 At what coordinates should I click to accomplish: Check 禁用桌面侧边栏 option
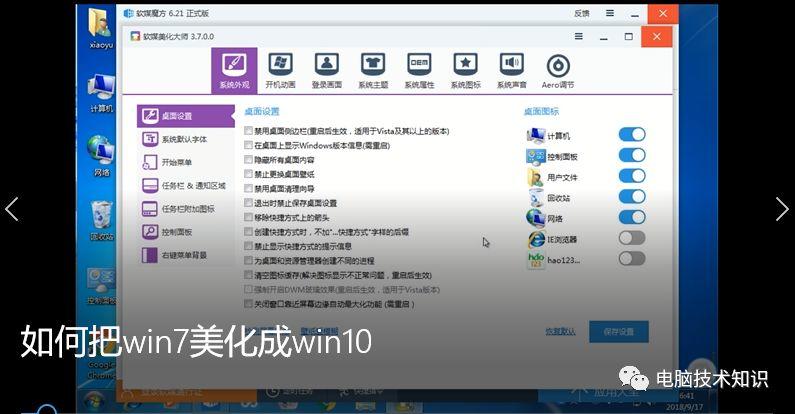click(248, 131)
